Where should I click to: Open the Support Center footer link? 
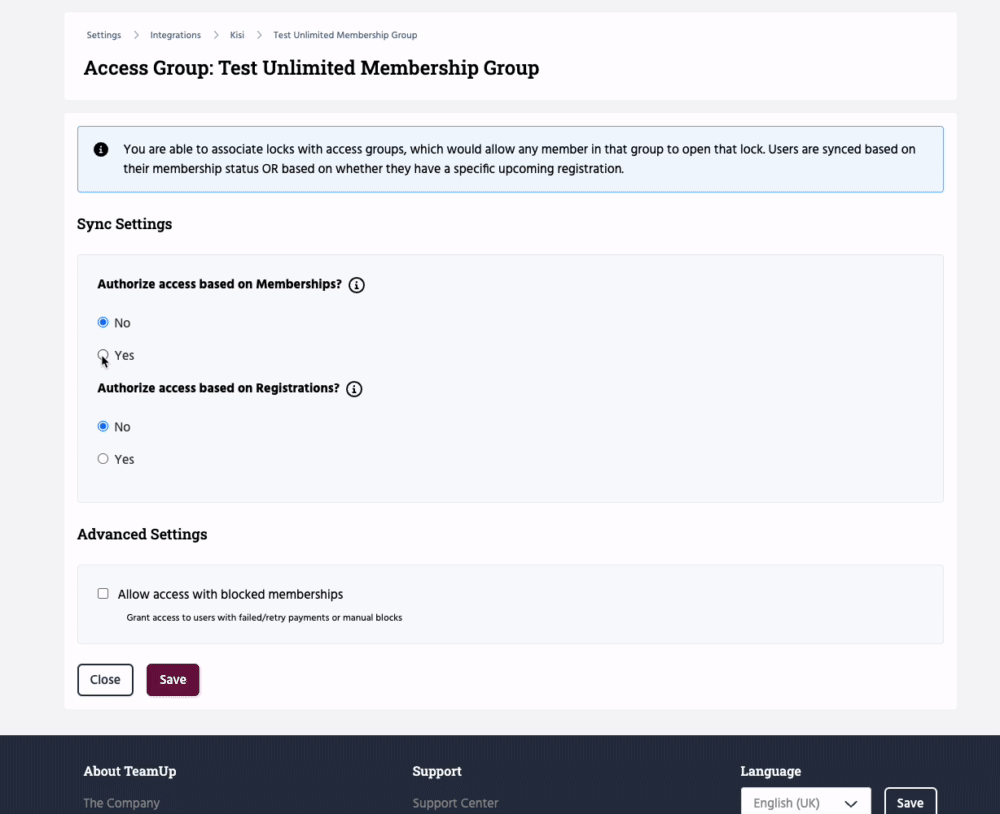pyautogui.click(x=455, y=803)
